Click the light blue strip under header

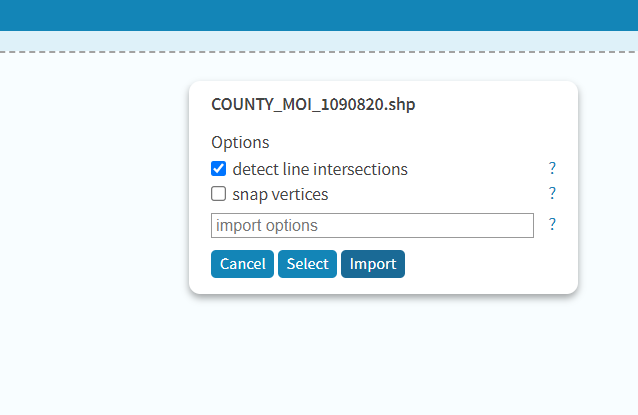tap(319, 41)
